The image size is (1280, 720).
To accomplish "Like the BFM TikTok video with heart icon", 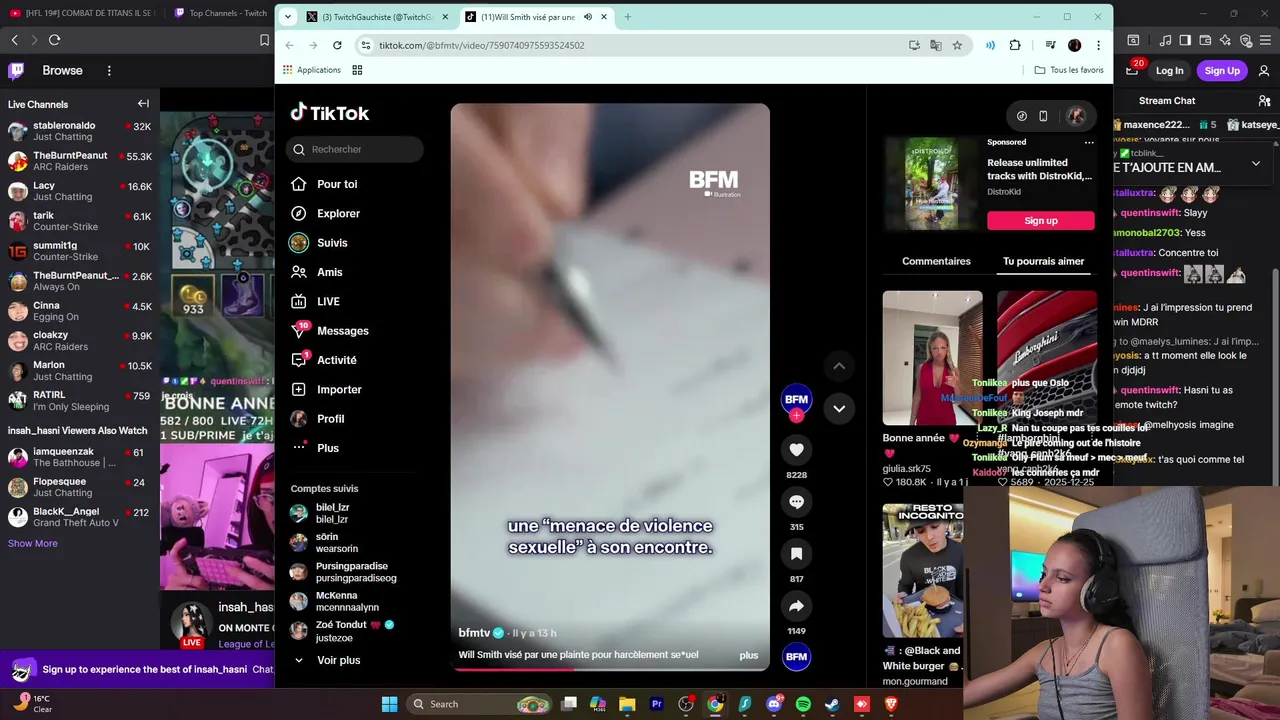I will (796, 450).
